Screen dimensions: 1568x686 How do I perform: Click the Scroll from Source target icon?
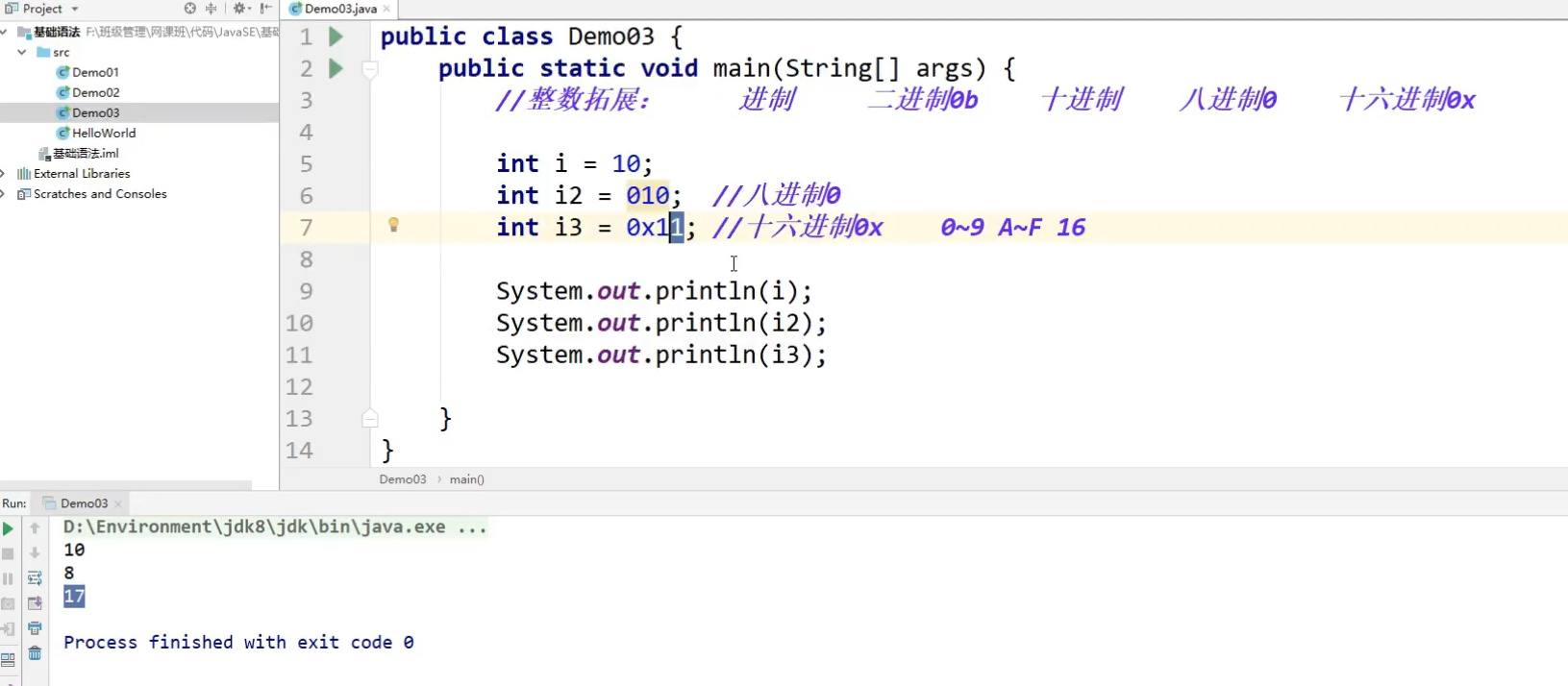point(189,9)
